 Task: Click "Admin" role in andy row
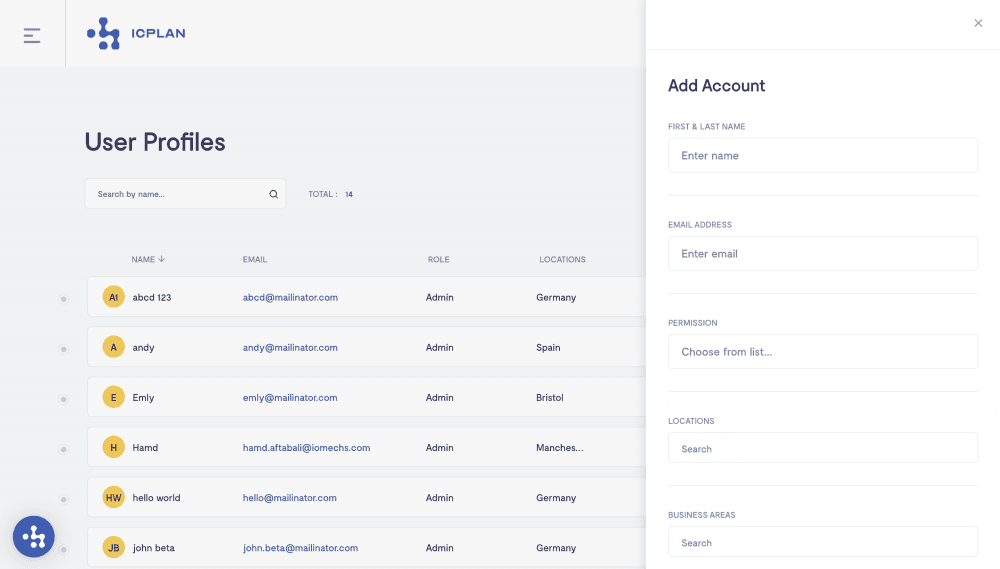pos(439,348)
